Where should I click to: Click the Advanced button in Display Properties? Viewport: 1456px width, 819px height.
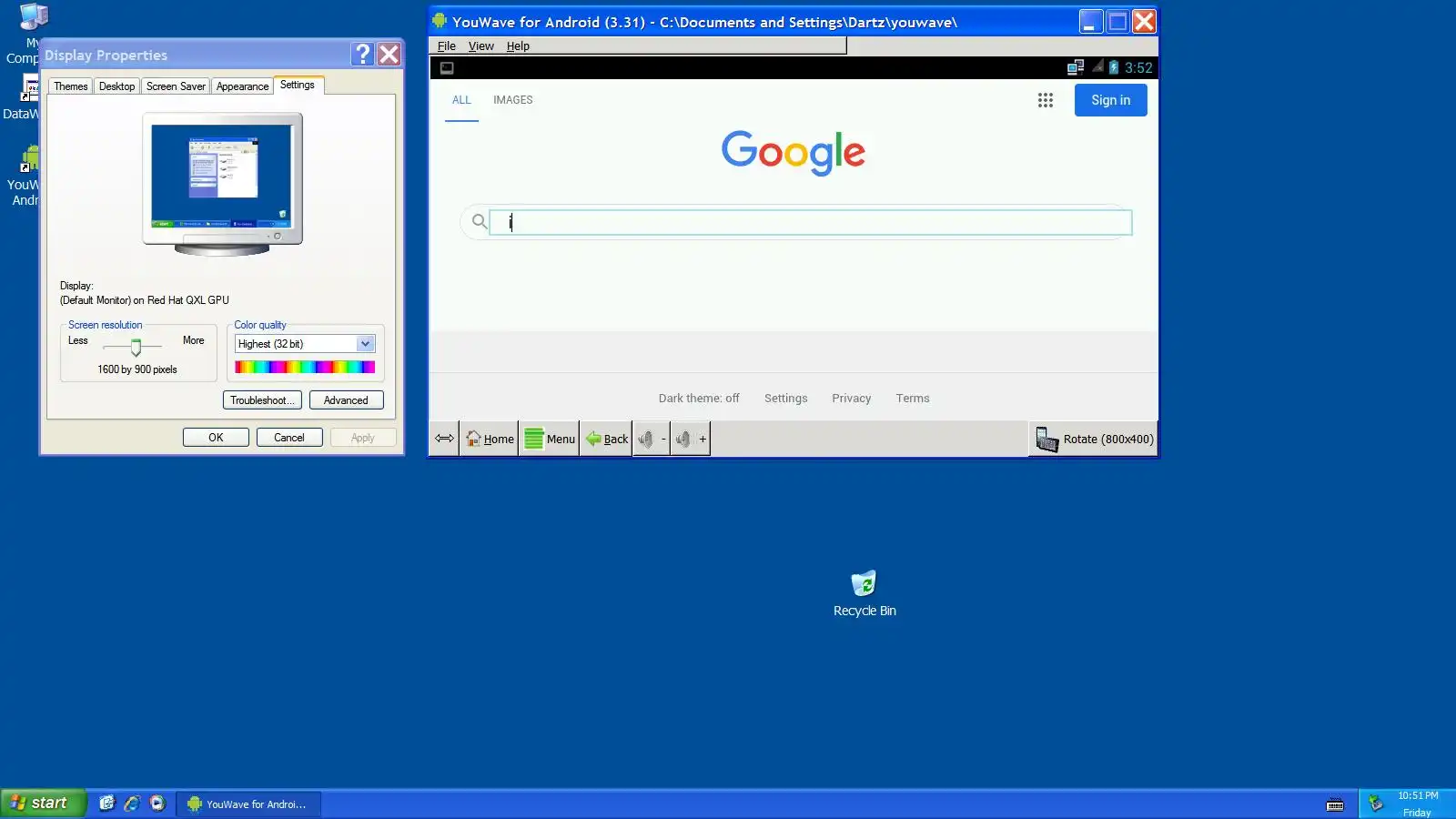coord(346,400)
